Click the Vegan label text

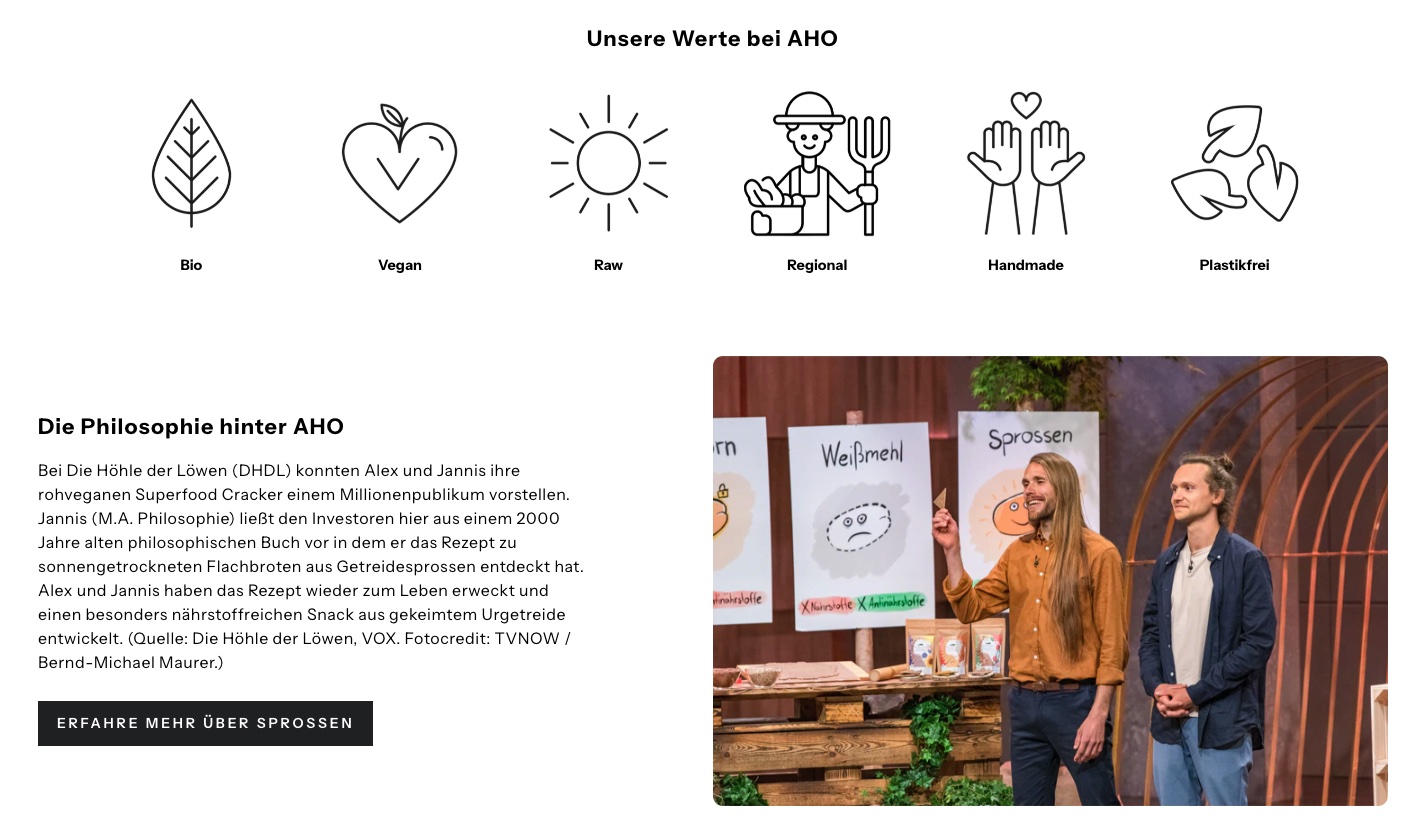(400, 265)
